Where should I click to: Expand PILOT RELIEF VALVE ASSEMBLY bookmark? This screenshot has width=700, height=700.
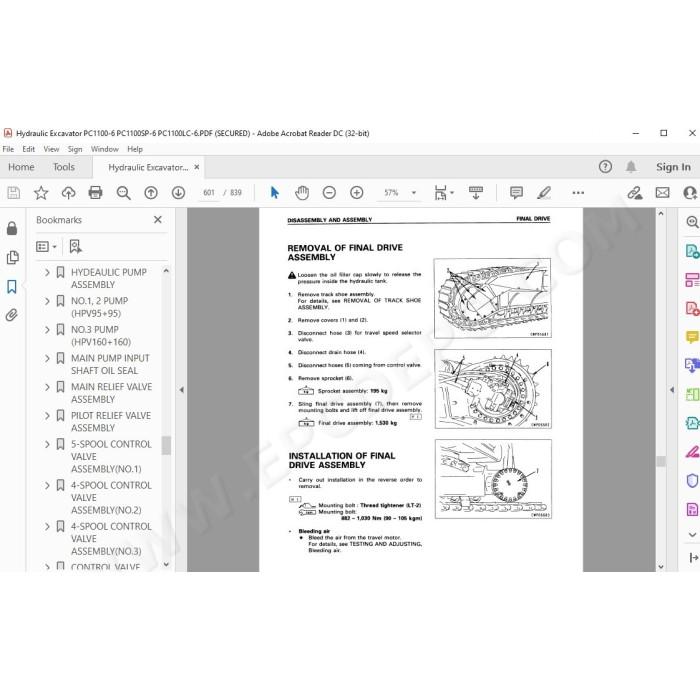(x=47, y=416)
